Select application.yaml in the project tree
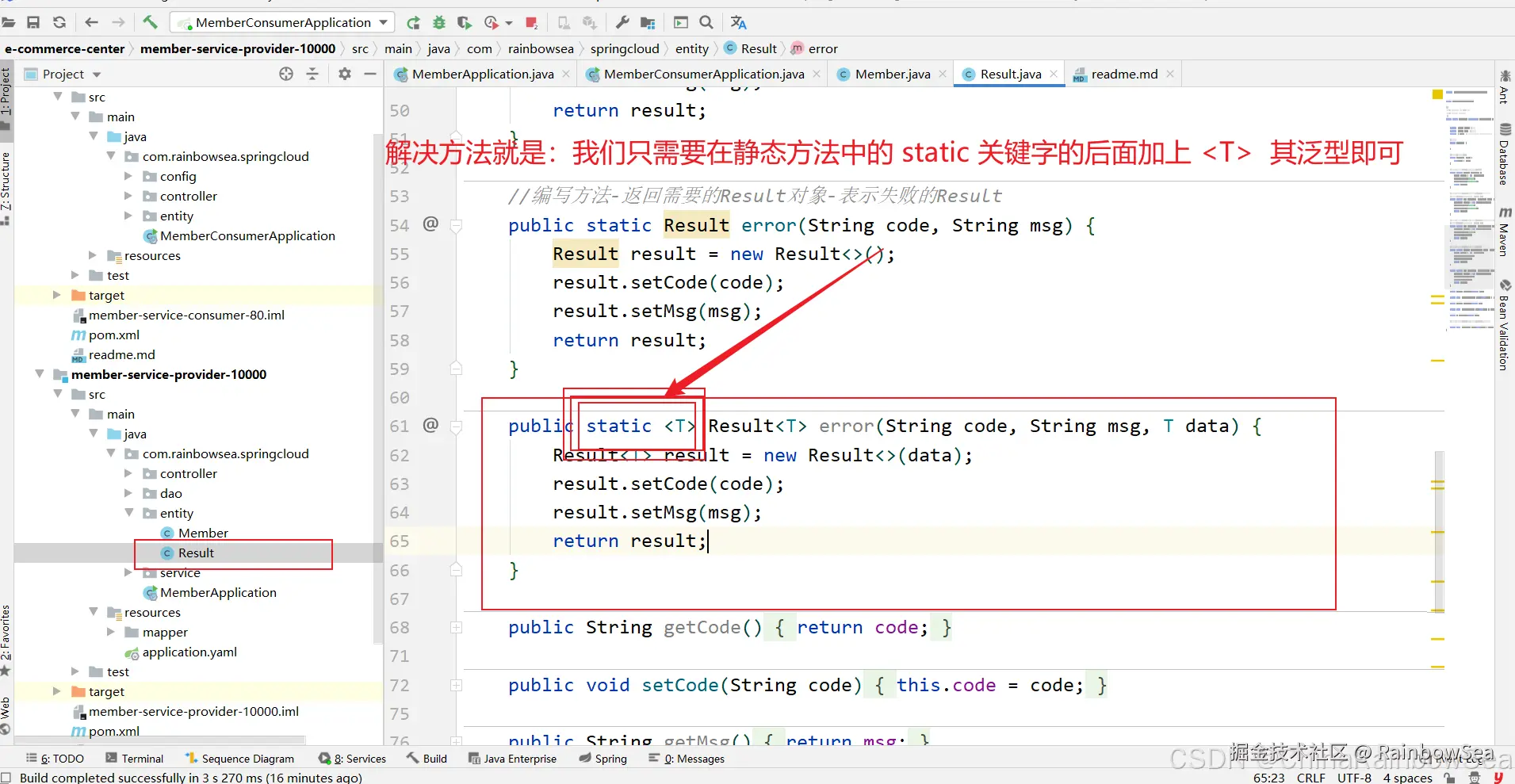1515x784 pixels. point(189,652)
